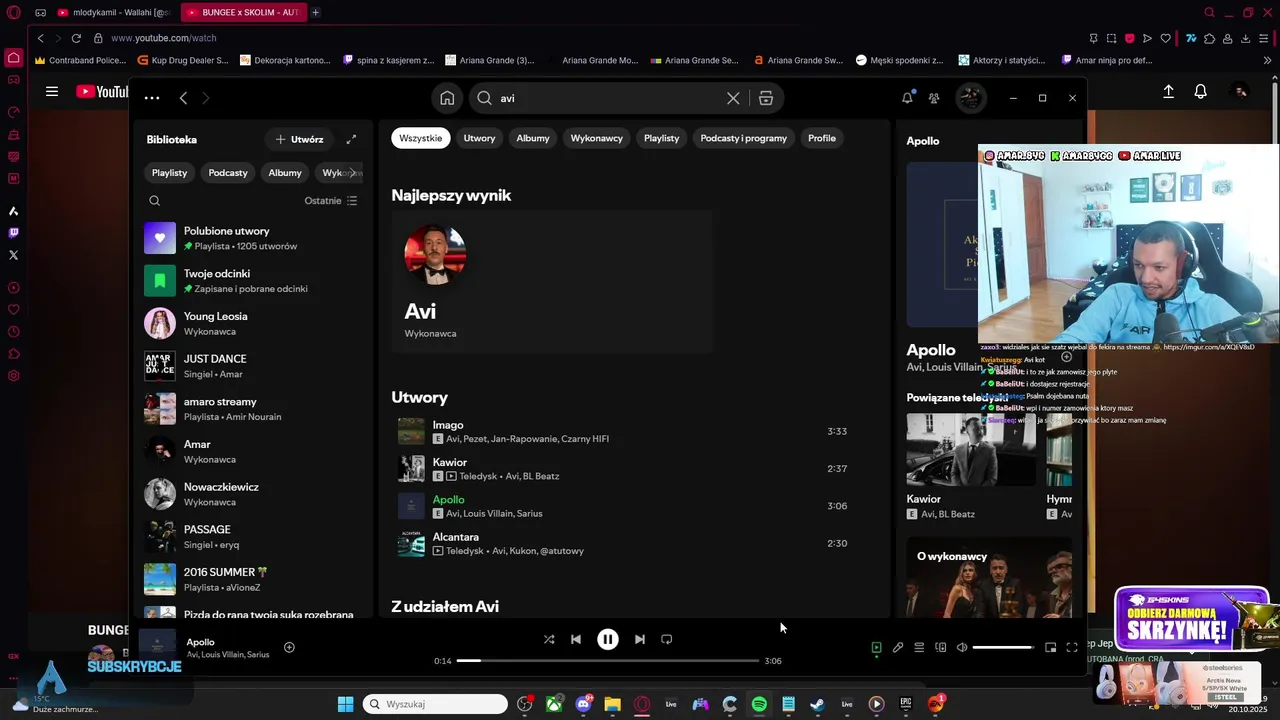Go back in Spotify navigation
1280x720 pixels.
coord(183,98)
